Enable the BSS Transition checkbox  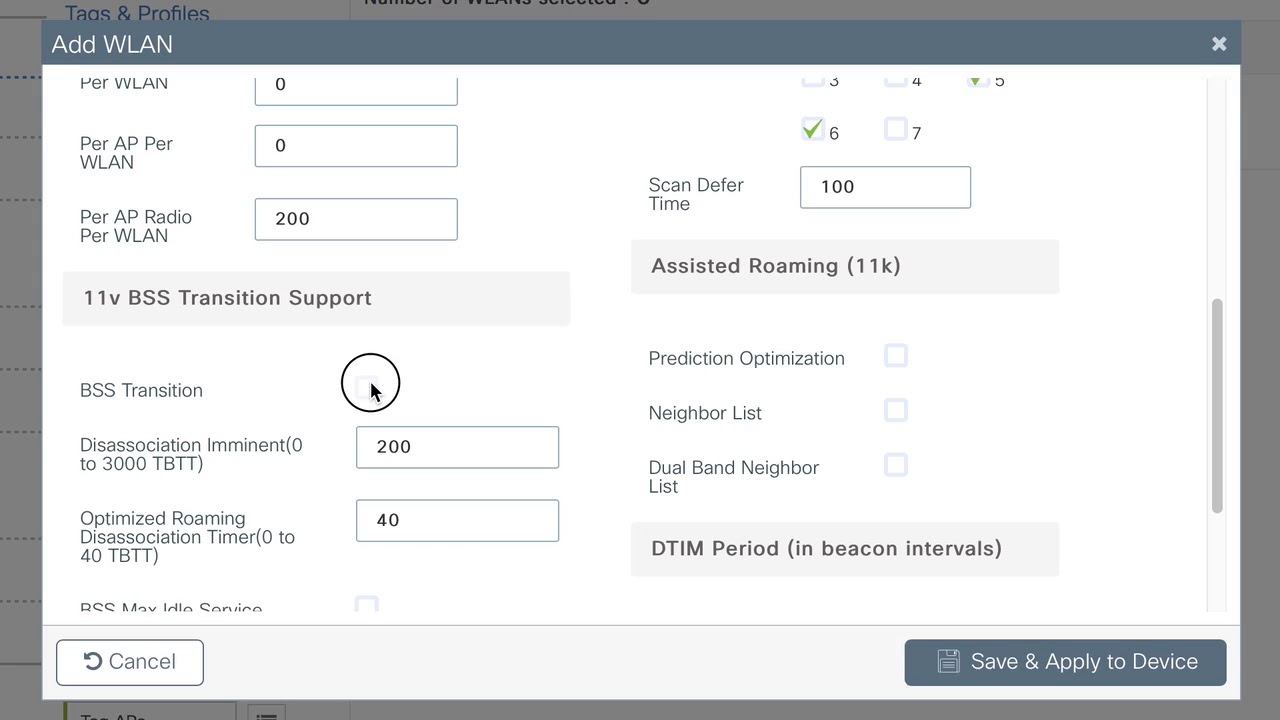click(367, 388)
